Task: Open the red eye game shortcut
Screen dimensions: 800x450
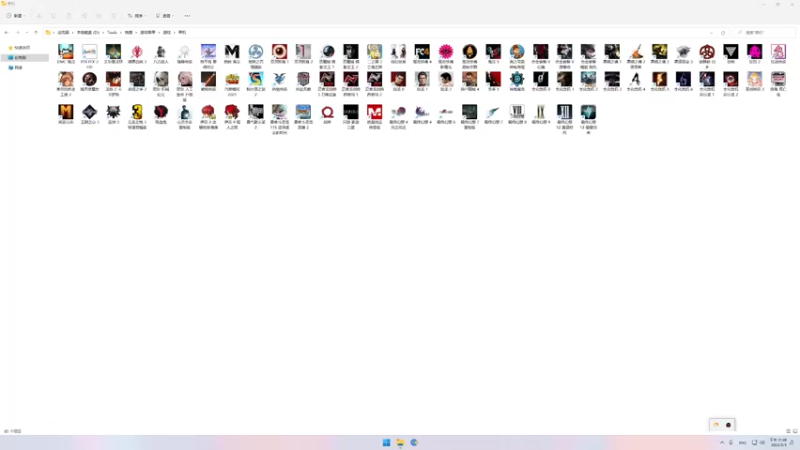Action: click(280, 52)
